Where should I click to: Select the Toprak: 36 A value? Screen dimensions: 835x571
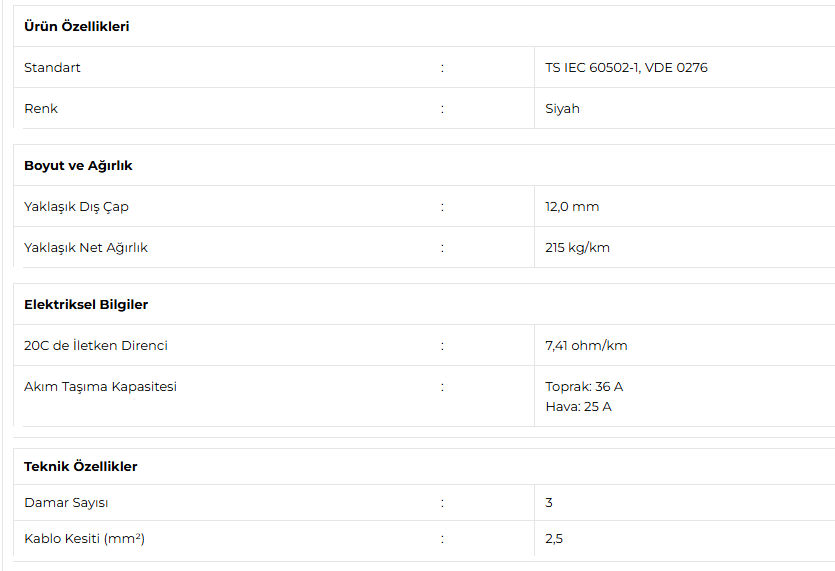584,387
